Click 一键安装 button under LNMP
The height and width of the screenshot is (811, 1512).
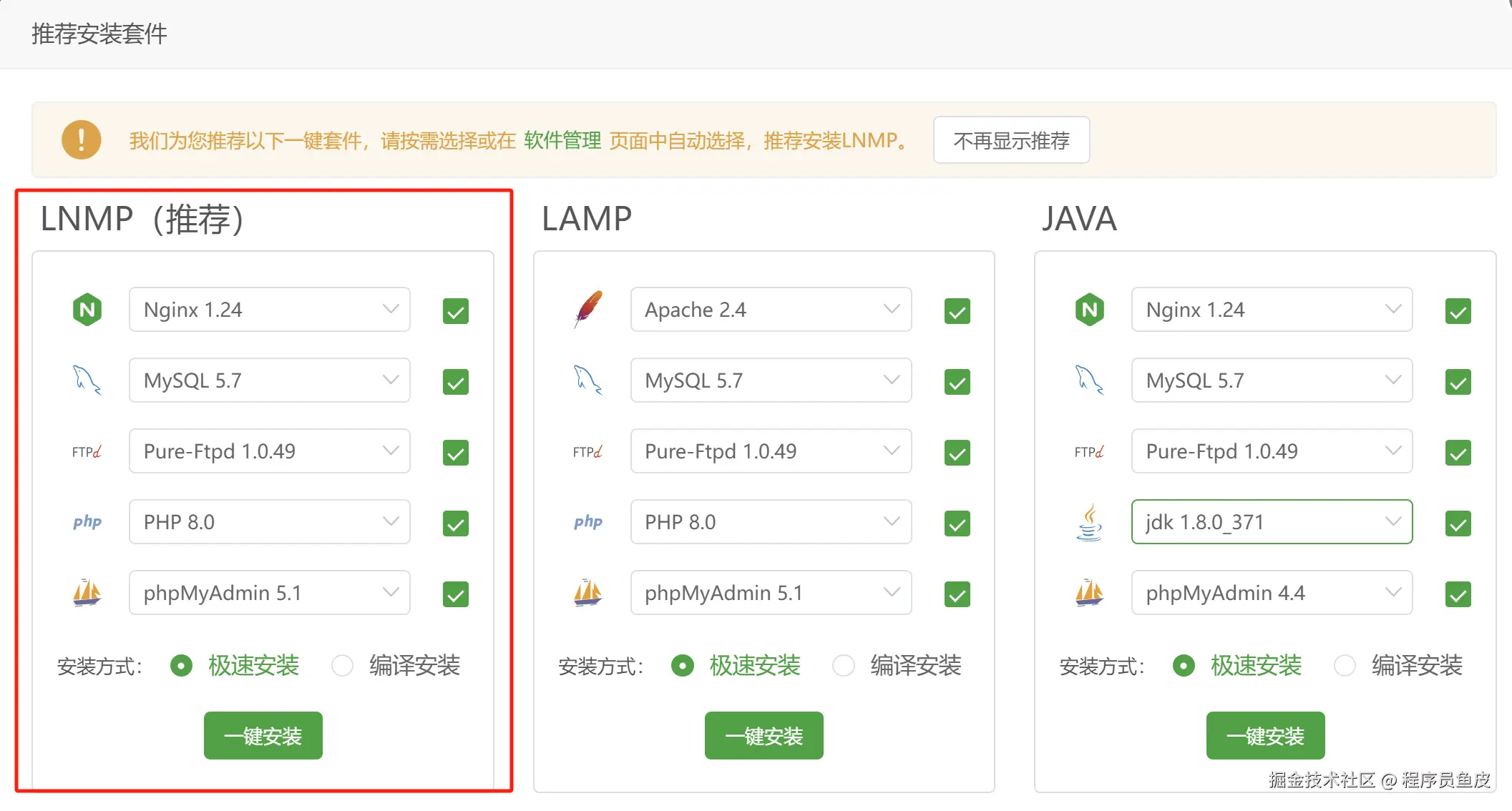point(263,735)
